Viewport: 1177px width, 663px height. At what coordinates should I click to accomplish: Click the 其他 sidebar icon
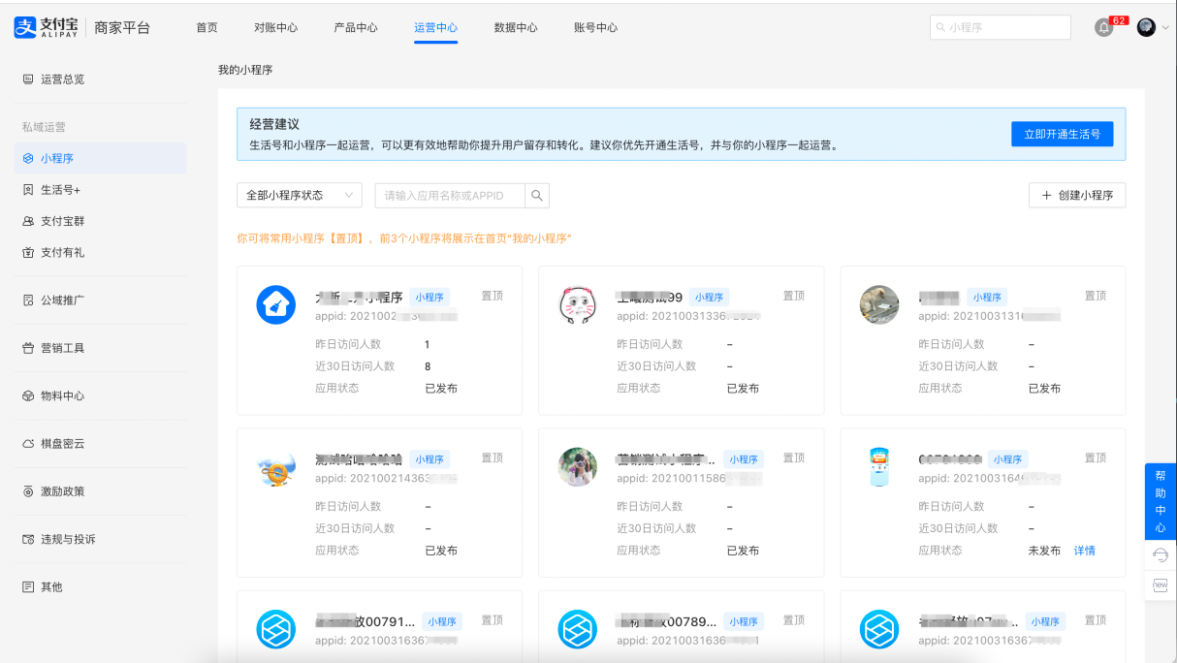tap(28, 587)
